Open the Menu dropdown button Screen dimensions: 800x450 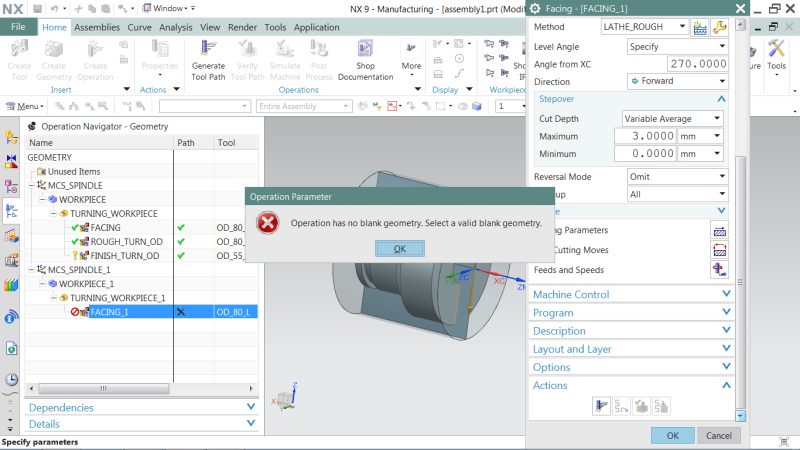(24, 106)
